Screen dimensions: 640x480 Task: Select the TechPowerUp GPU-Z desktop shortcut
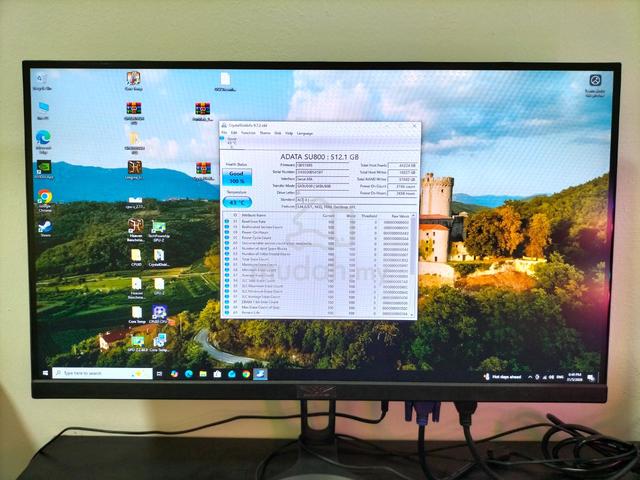(x=159, y=231)
